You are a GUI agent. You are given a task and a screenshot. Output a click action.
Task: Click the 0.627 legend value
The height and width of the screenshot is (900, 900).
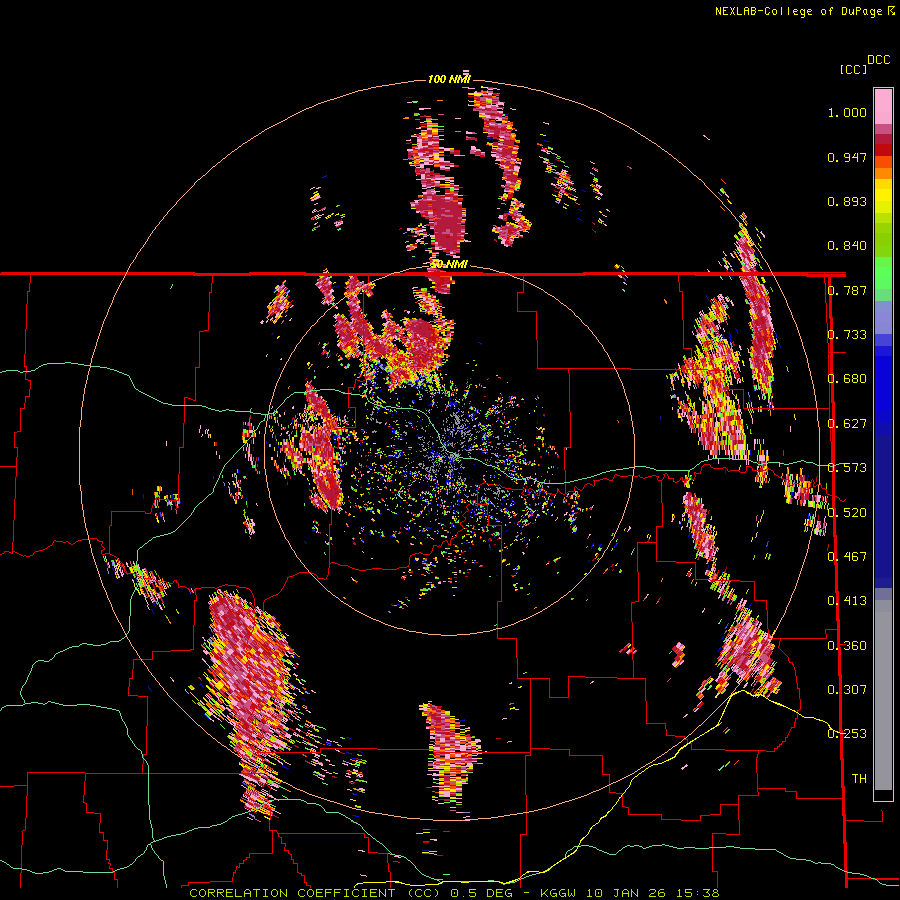(x=847, y=424)
